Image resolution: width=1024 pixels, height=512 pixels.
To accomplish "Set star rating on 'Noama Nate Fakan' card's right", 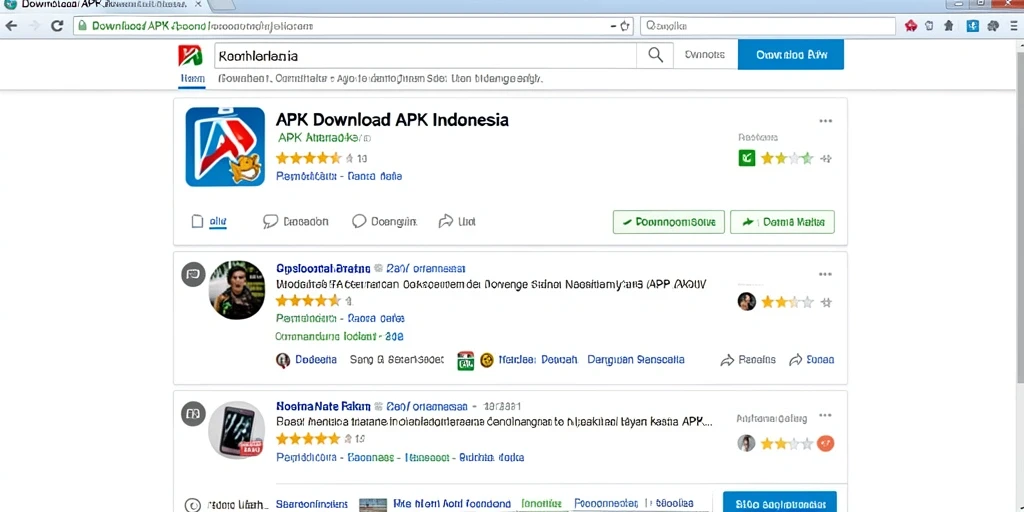I will (x=786, y=443).
